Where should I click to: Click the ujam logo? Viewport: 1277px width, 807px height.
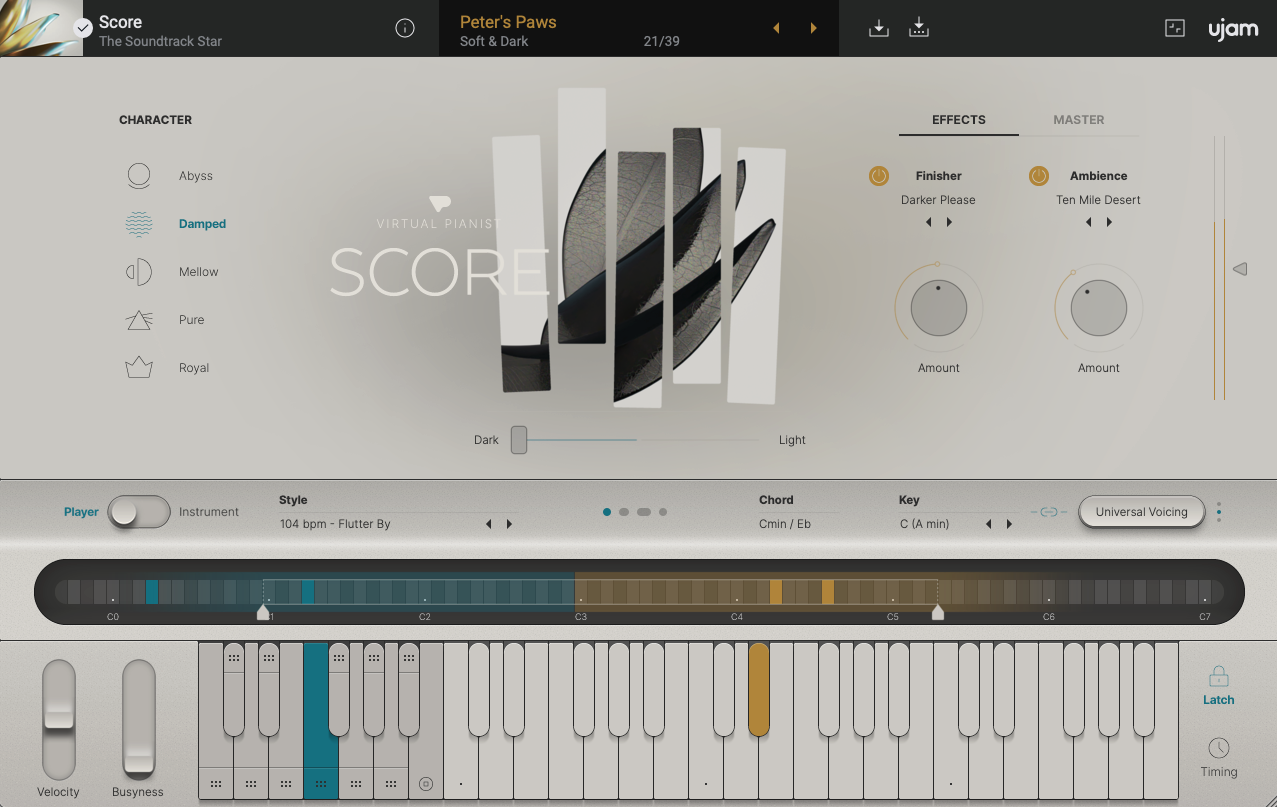pos(1233,29)
